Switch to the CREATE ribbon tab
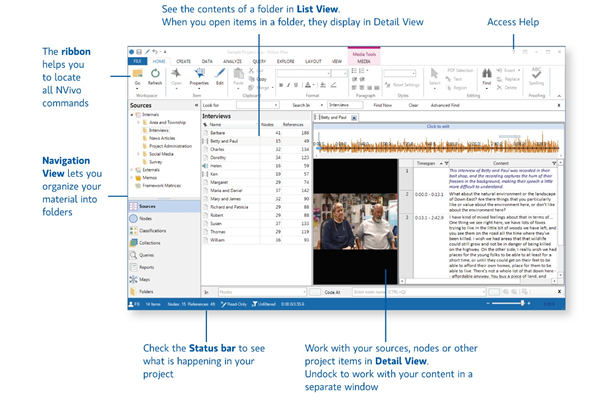 coord(184,61)
